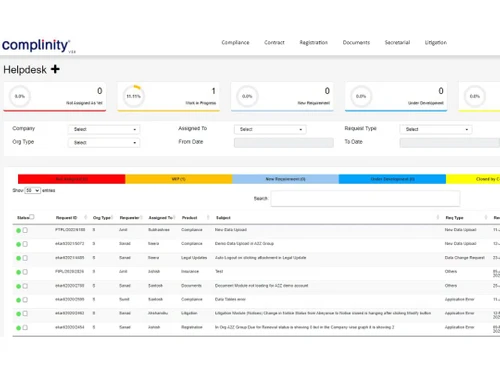
Task: Click green status dot for Auto Logout row
Action: click(18, 258)
